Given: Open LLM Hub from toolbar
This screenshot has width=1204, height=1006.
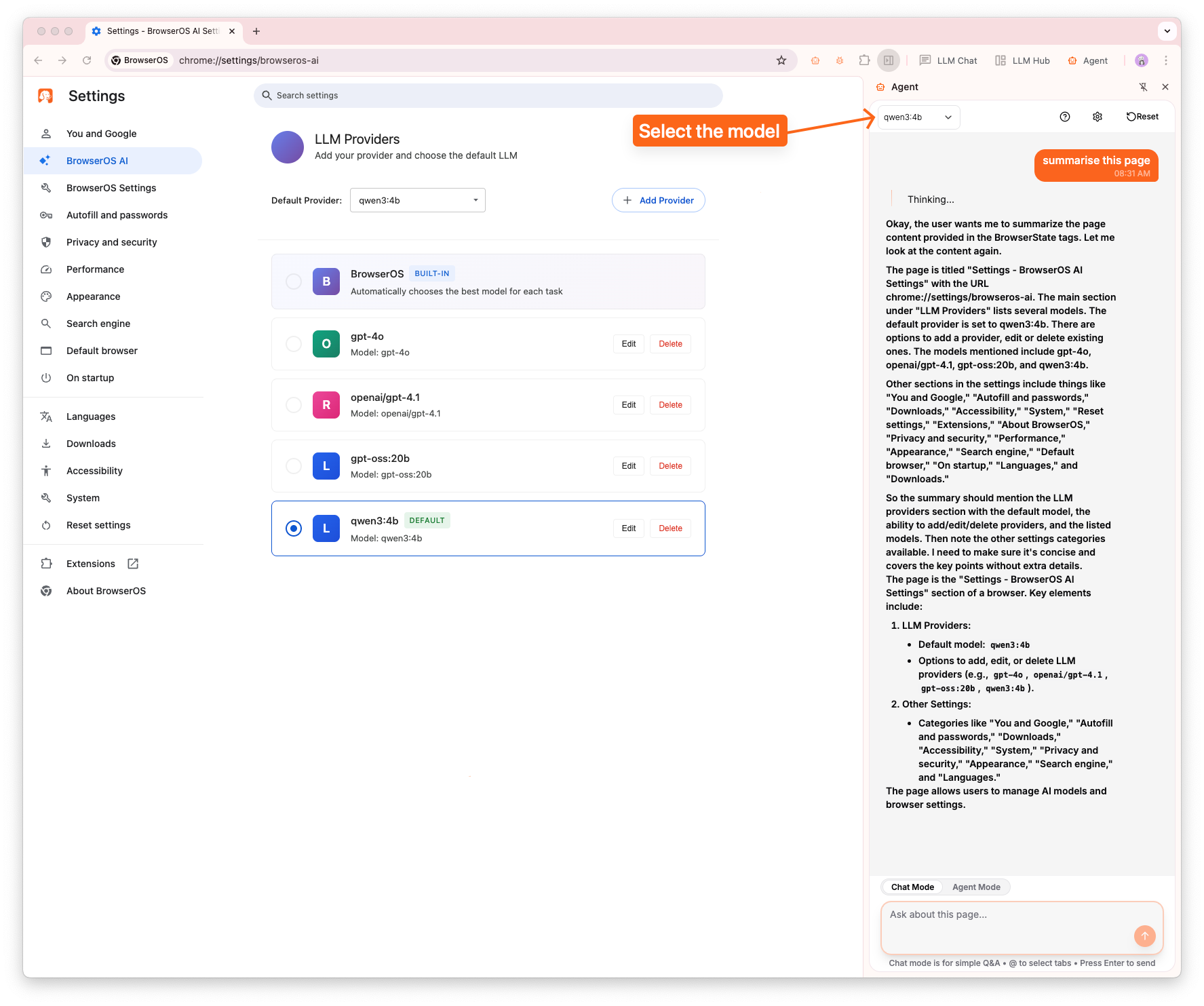Looking at the screenshot, I should point(1022,60).
